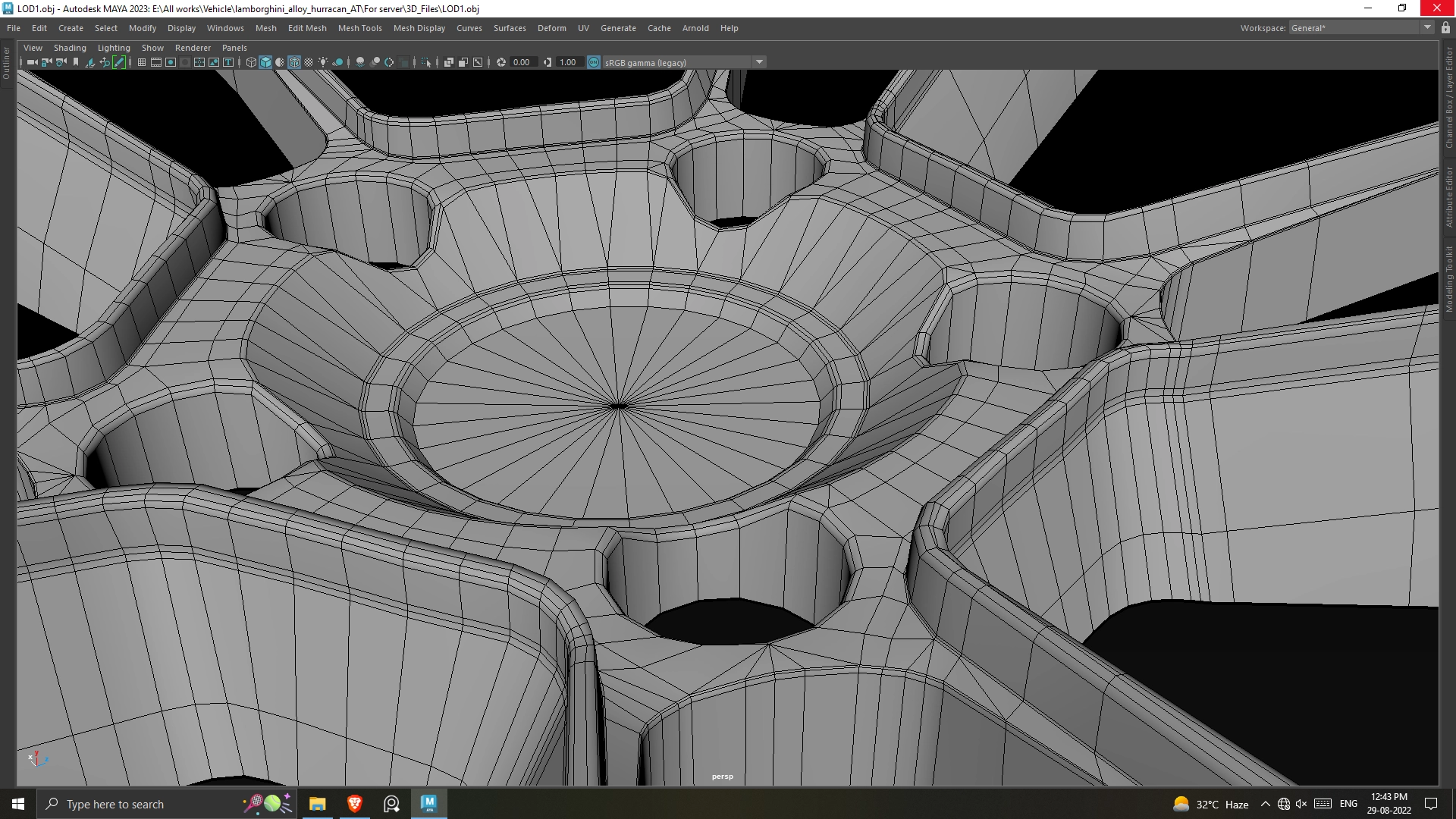The width and height of the screenshot is (1456, 819).
Task: Click the film gate icon
Action: (156, 62)
